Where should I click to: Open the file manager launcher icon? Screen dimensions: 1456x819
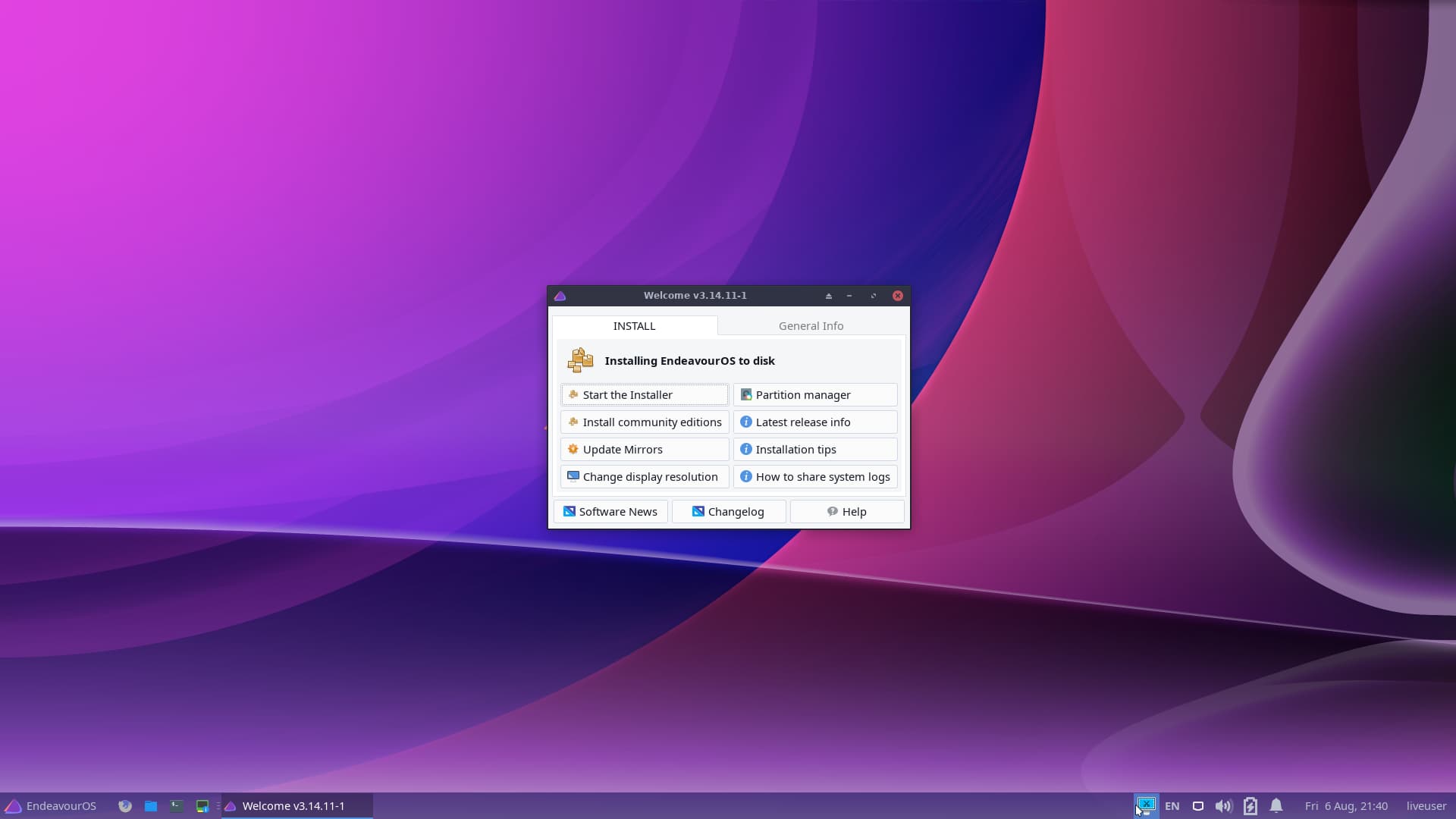click(x=151, y=806)
